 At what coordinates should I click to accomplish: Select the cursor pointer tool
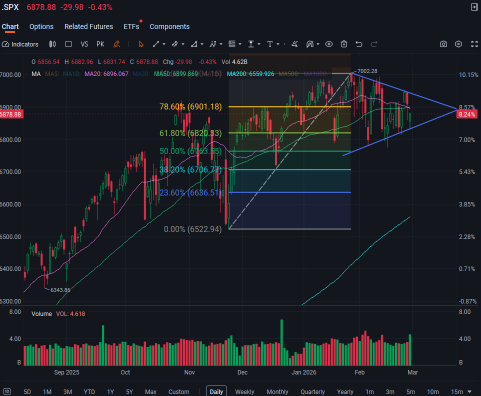(141, 44)
